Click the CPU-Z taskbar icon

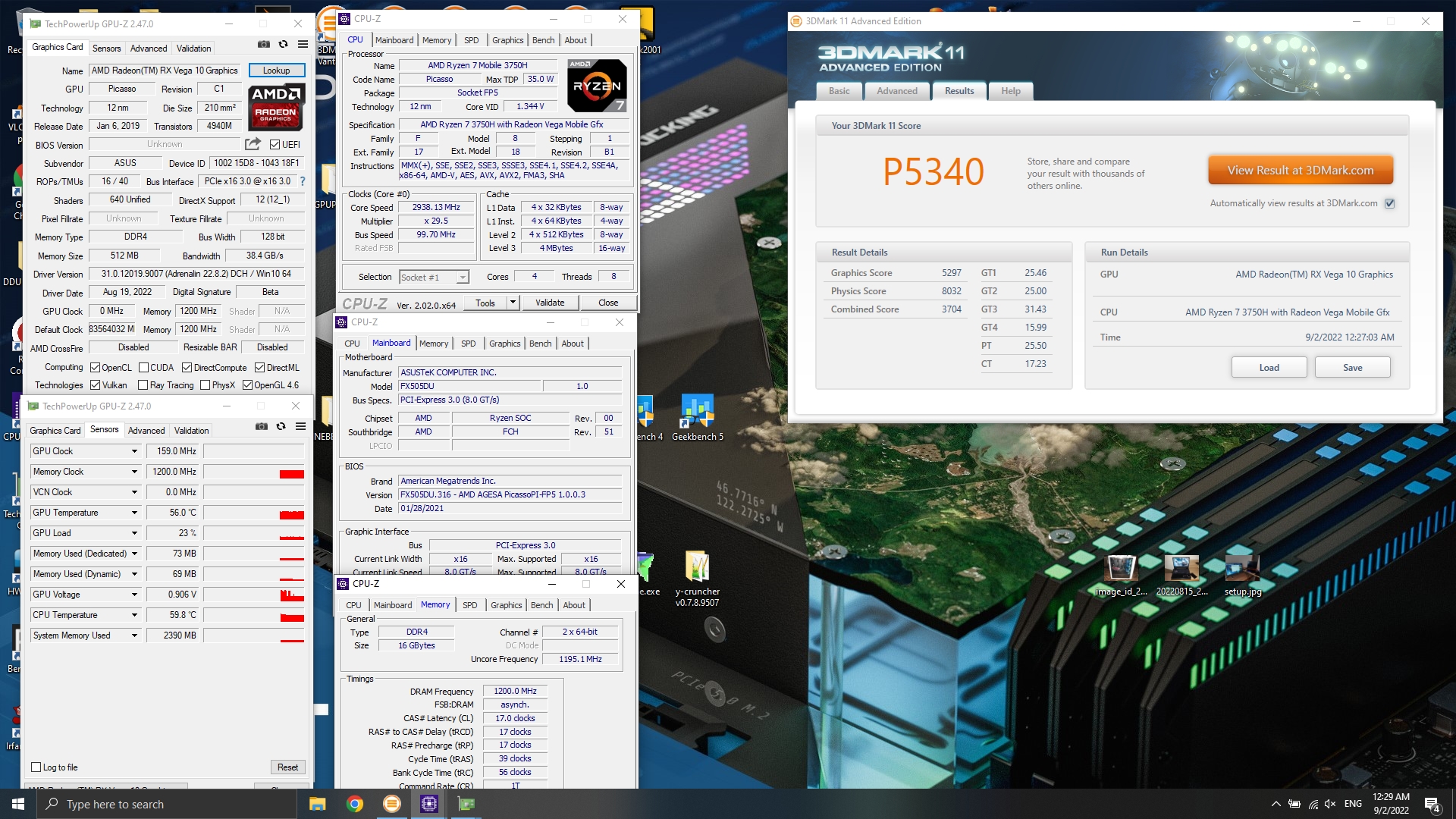coord(428,804)
